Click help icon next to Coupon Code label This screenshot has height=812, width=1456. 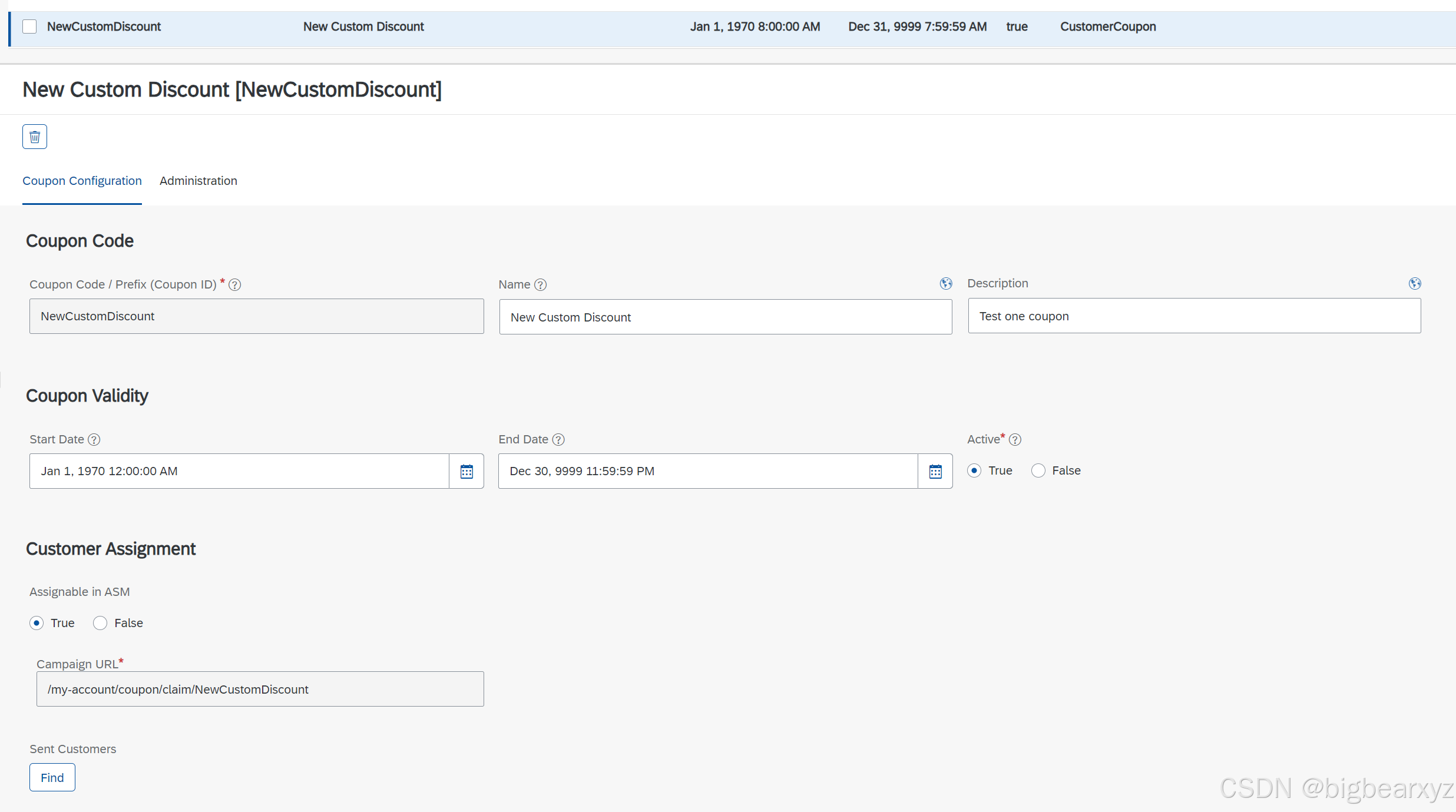[x=235, y=285]
